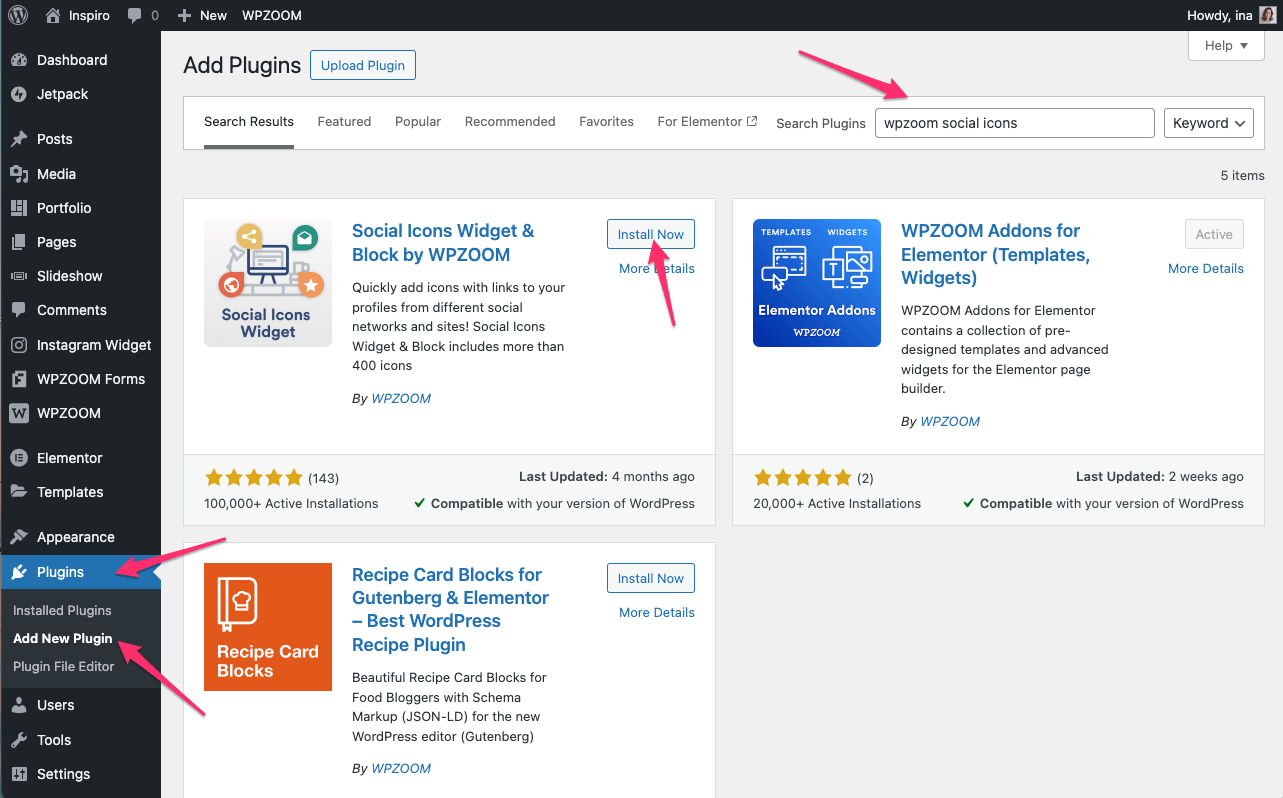
Task: Open More Details for Recipe Card Blocks
Action: point(656,612)
